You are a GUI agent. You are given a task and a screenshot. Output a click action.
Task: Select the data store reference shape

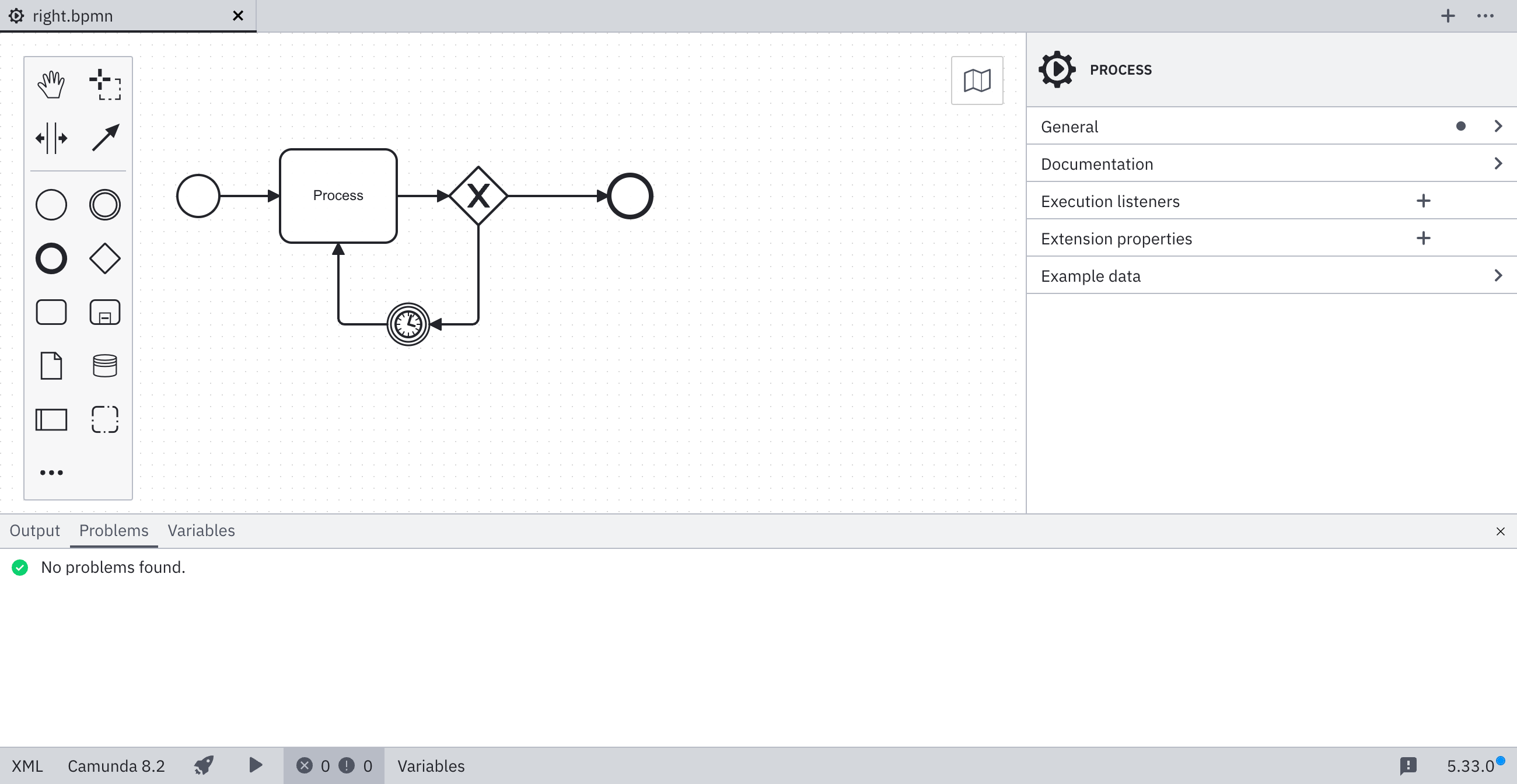[105, 366]
